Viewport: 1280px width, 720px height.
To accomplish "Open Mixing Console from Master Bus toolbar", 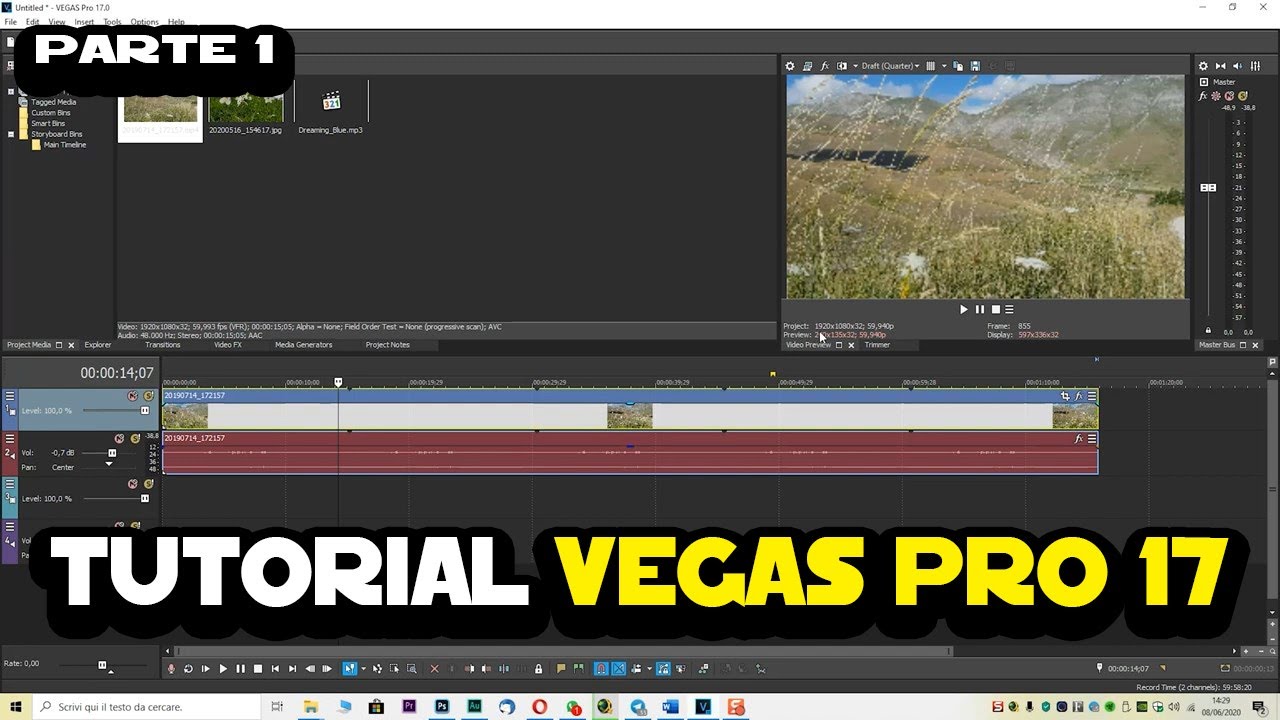I will click(1255, 66).
